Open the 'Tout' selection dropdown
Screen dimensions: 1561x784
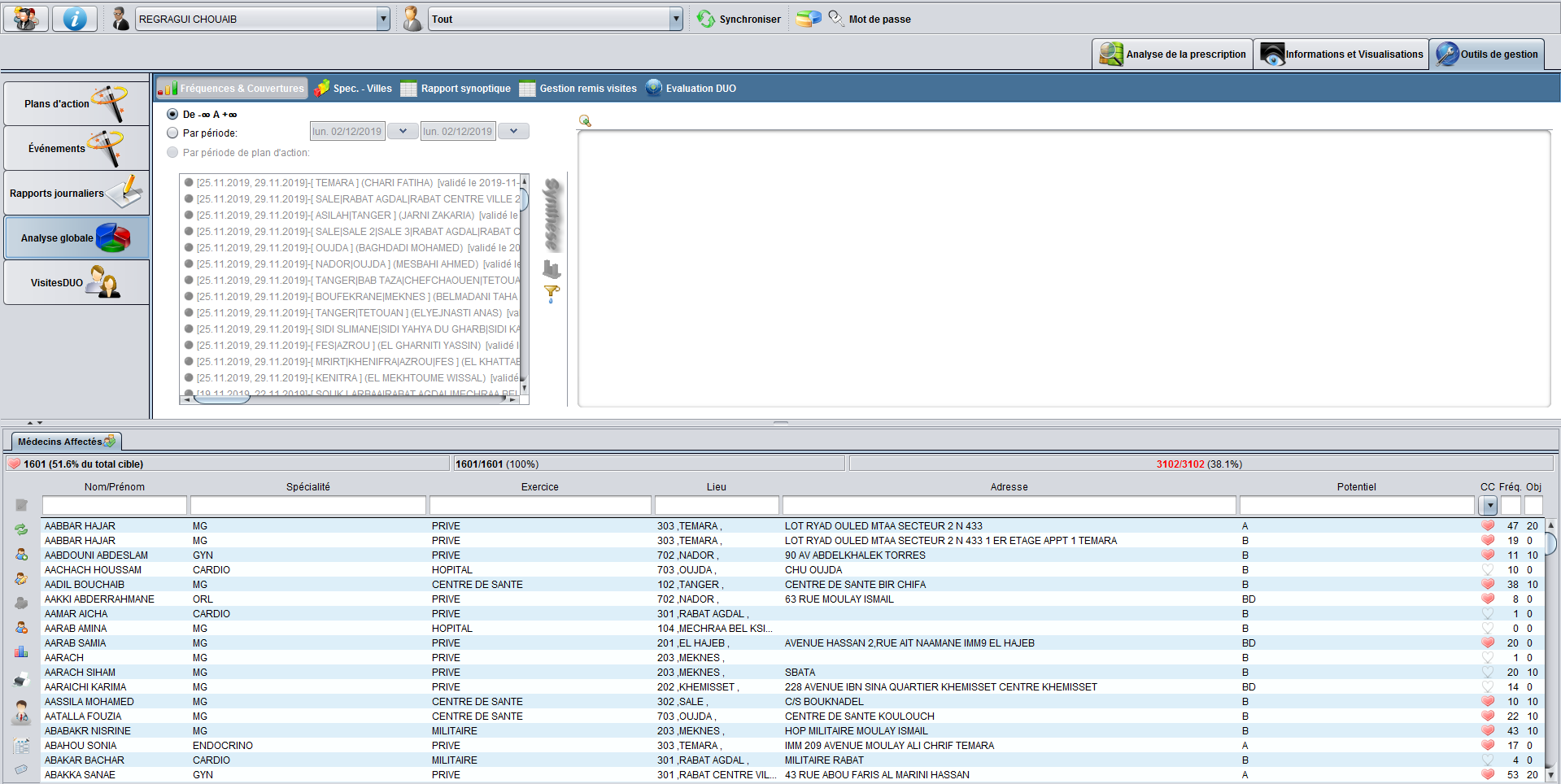pos(676,19)
